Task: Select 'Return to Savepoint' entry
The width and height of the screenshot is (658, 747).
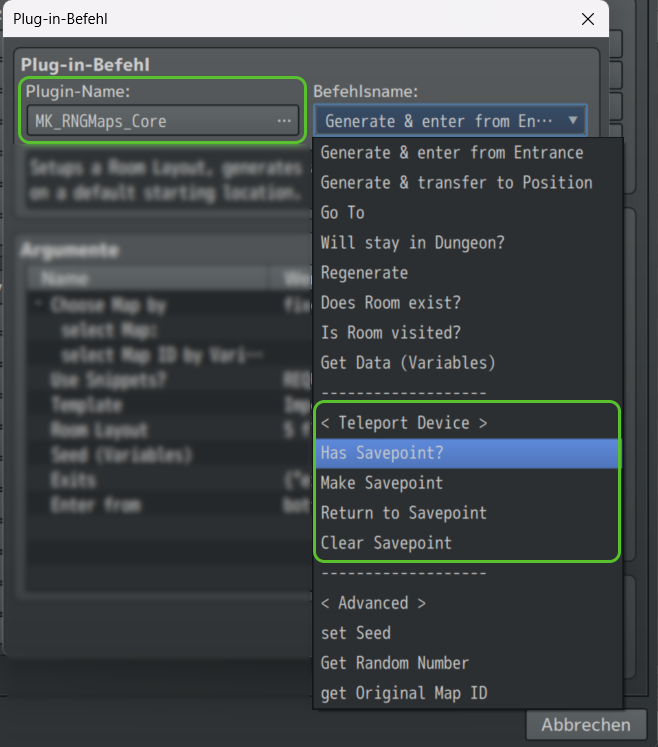Action: pyautogui.click(x=468, y=513)
